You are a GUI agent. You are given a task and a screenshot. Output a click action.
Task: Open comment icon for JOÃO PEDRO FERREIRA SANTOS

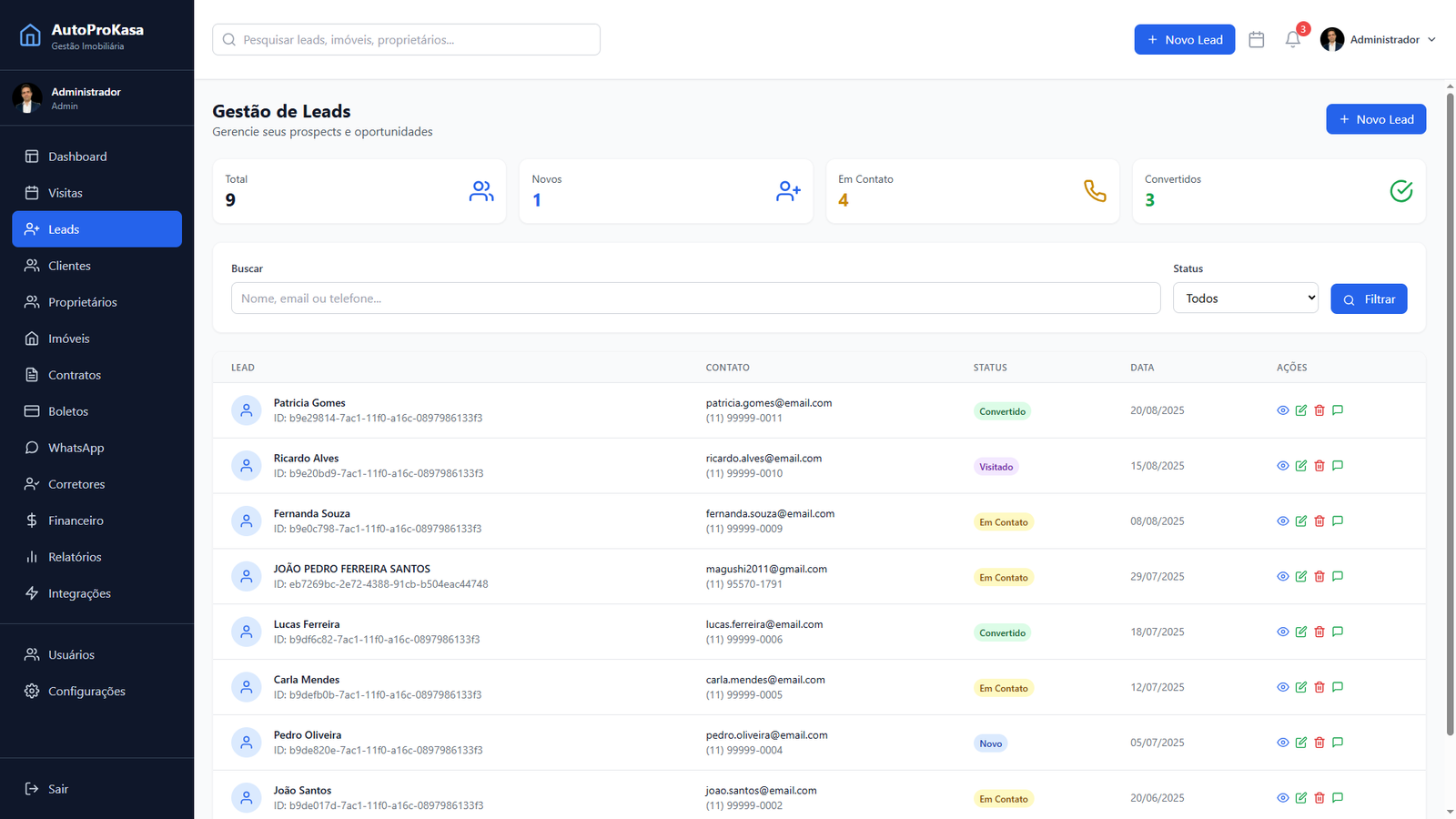click(1338, 576)
